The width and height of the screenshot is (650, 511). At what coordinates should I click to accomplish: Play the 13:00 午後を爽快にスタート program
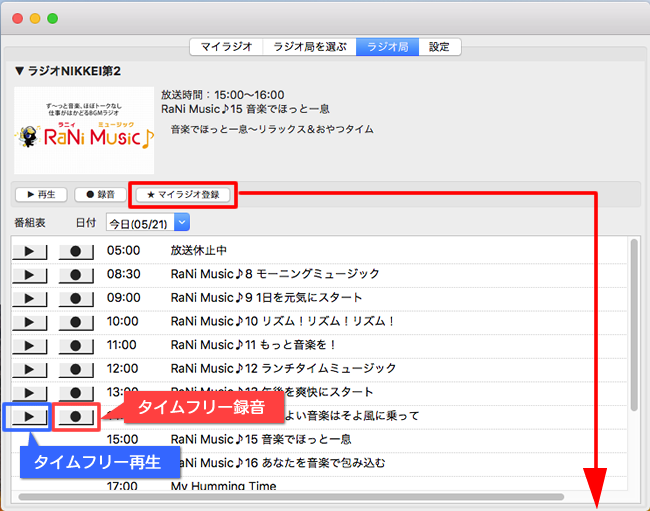point(29,393)
